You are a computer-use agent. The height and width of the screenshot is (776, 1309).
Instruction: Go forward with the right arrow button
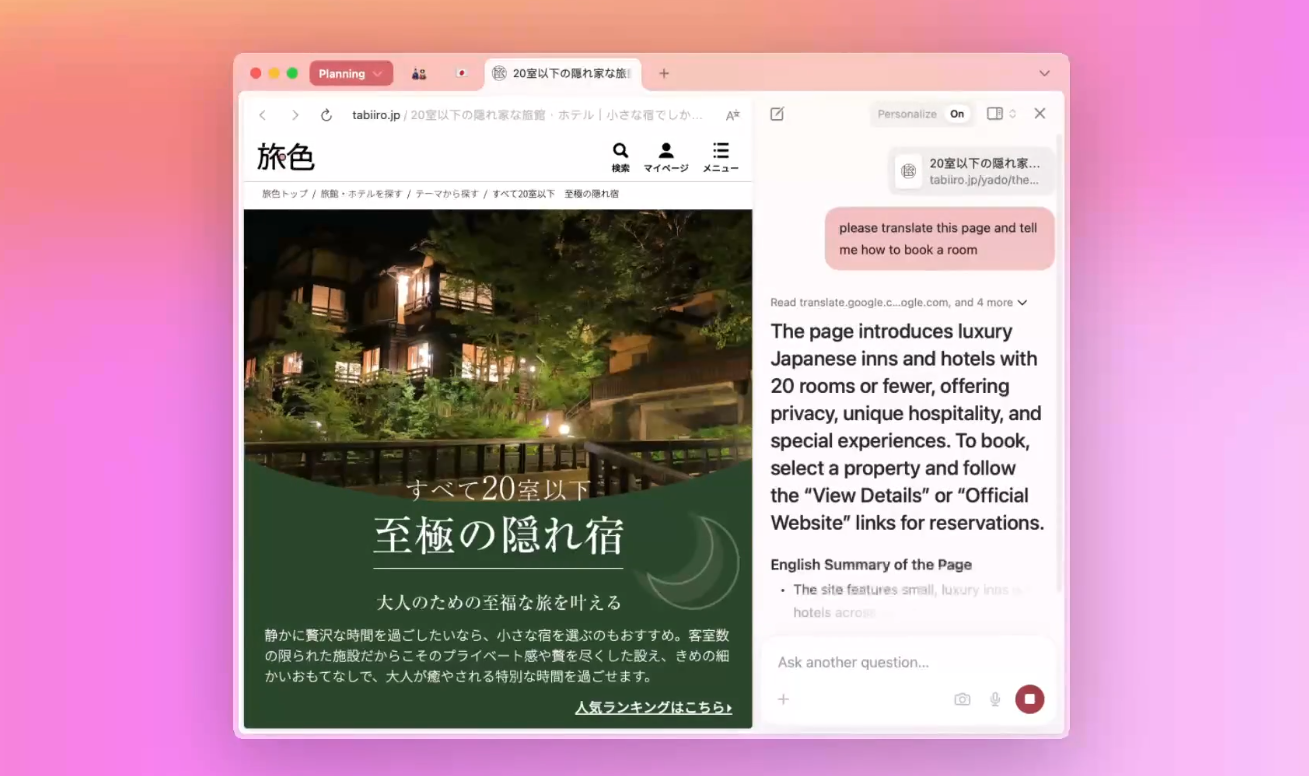295,115
